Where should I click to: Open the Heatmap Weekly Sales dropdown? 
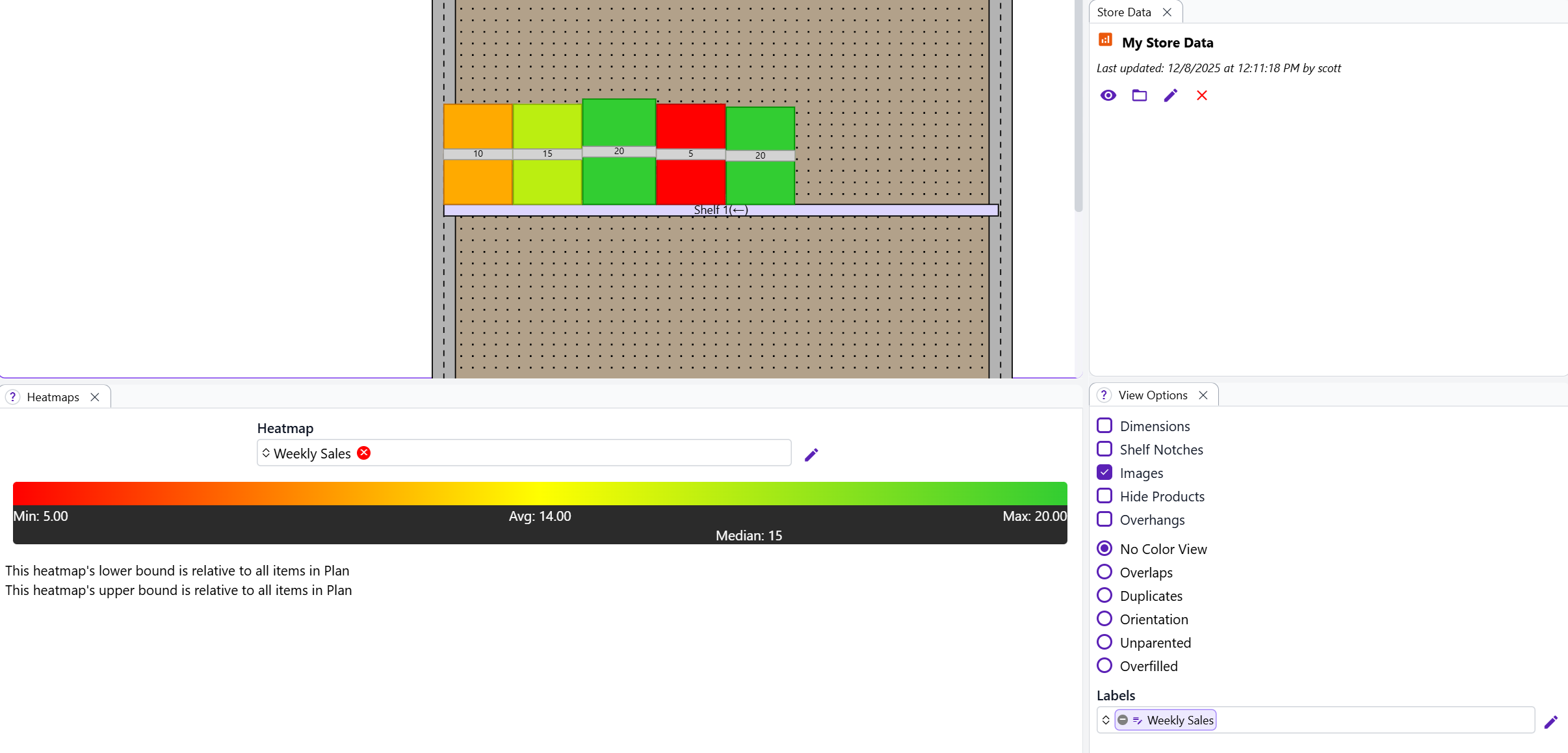[x=266, y=453]
